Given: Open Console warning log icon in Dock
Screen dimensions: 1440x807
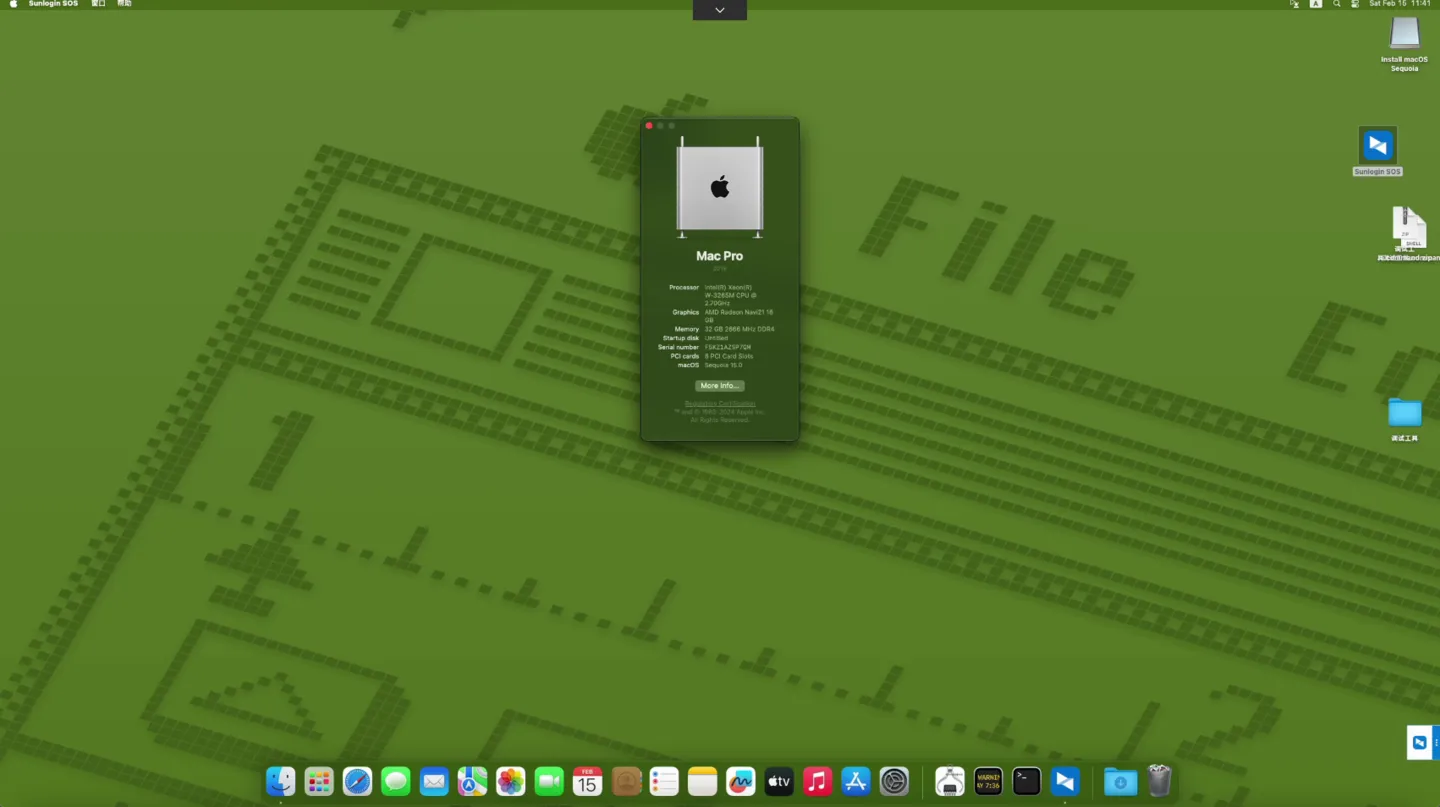Looking at the screenshot, I should click(988, 781).
